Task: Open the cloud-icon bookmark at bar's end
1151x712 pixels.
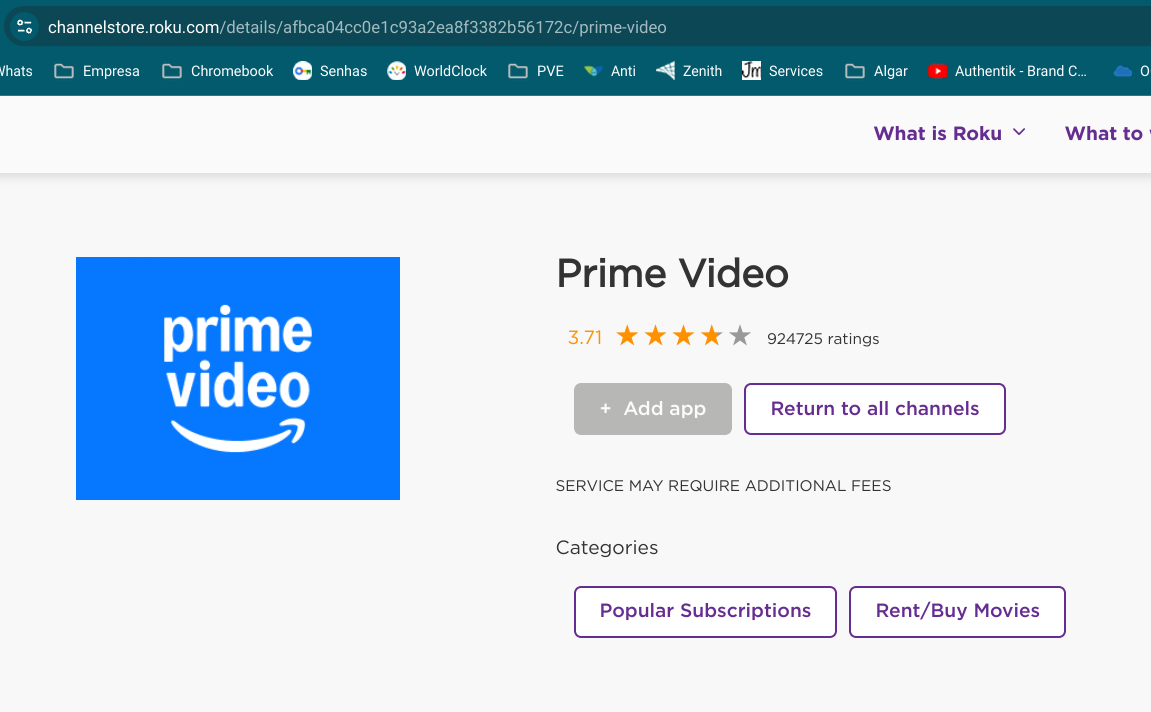Action: [x=1130, y=71]
